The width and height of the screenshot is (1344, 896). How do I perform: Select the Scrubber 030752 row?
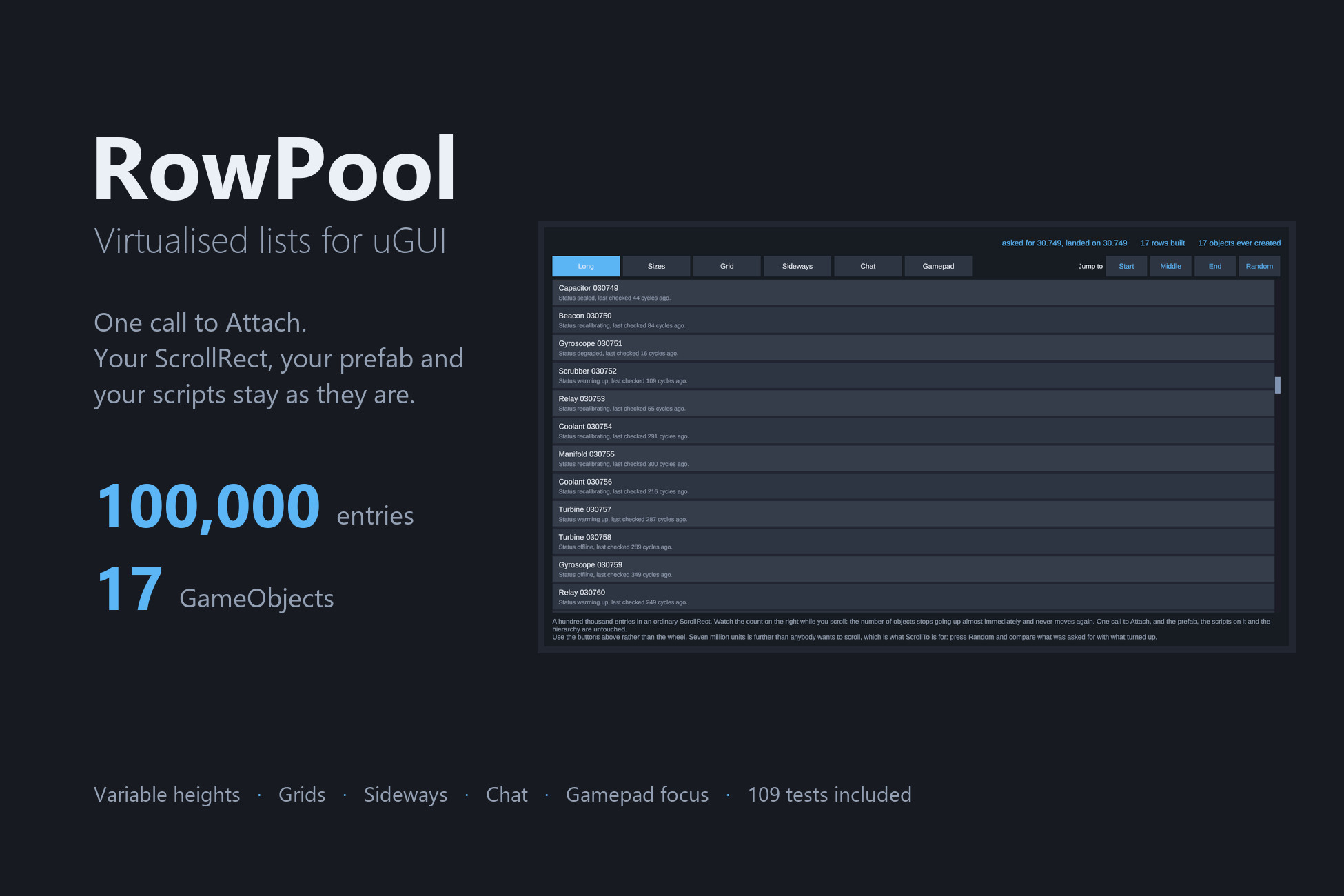(913, 375)
